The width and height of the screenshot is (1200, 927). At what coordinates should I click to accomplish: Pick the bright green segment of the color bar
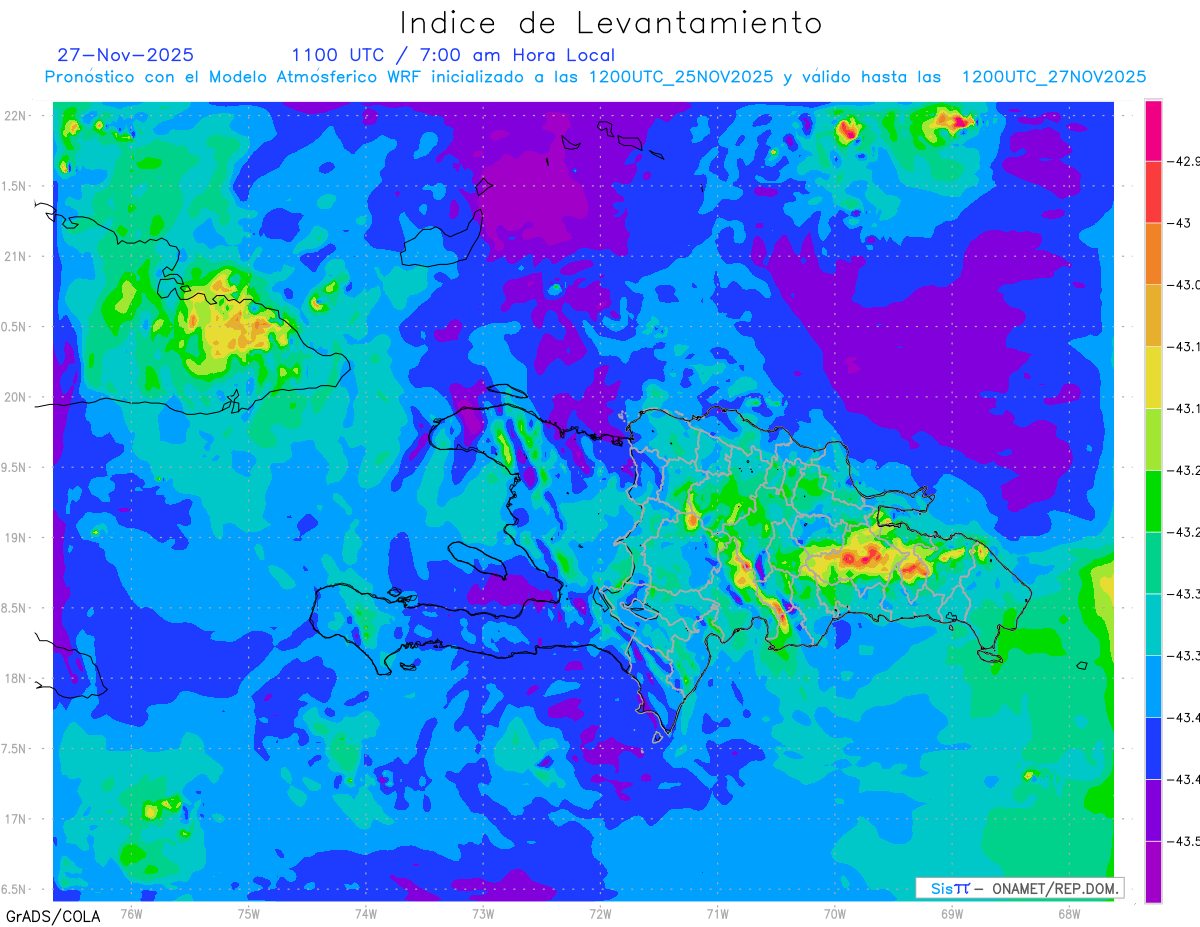click(x=1153, y=501)
